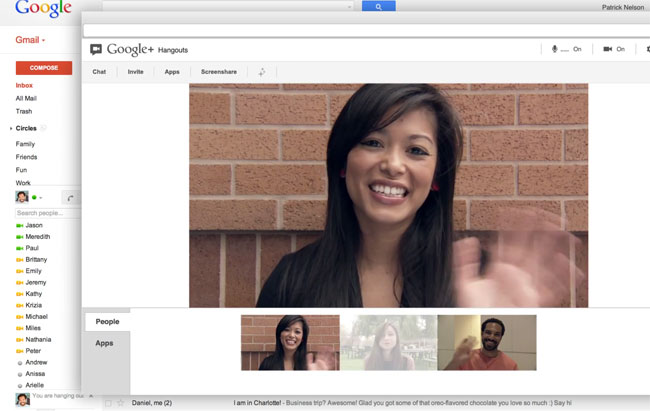
Task: Click the yellow camera icon next to Brittany
Action: tap(20, 260)
